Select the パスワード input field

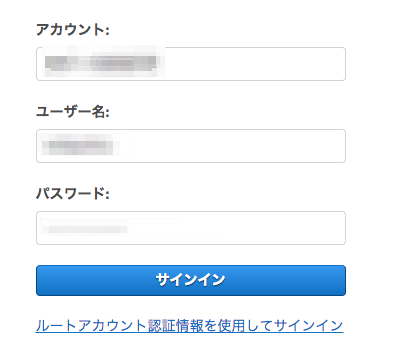pos(191,228)
